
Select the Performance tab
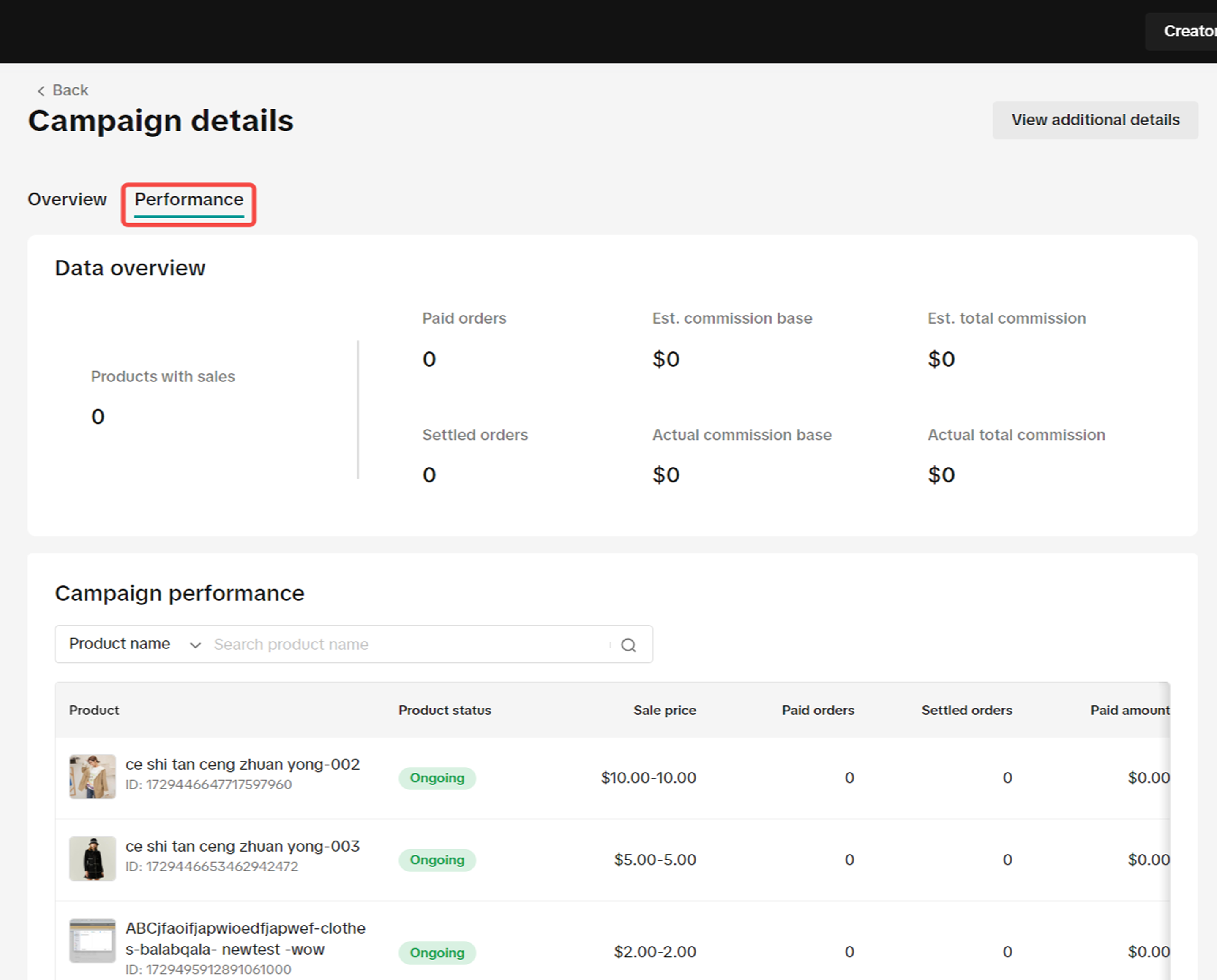(188, 200)
